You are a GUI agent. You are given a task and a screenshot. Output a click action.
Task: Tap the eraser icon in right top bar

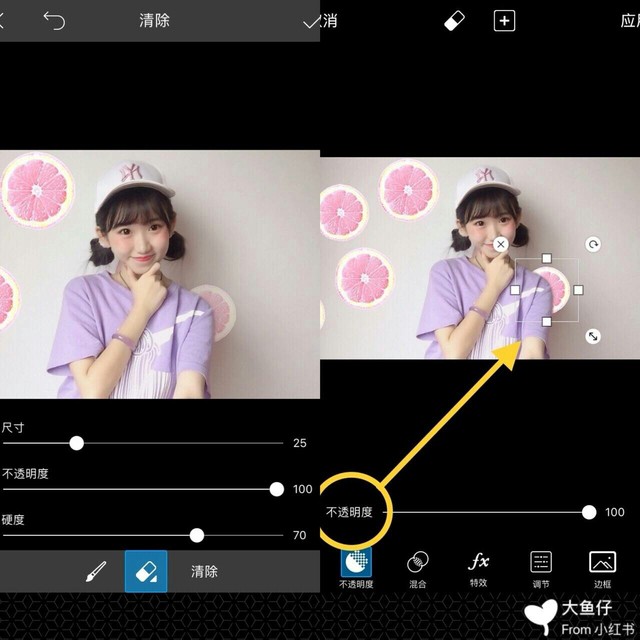(454, 21)
